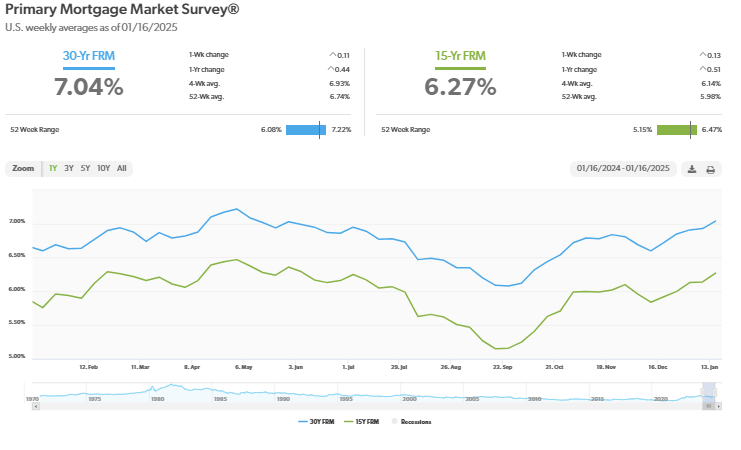Select the 3Y zoom range
The height and width of the screenshot is (450, 741).
[x=69, y=168]
